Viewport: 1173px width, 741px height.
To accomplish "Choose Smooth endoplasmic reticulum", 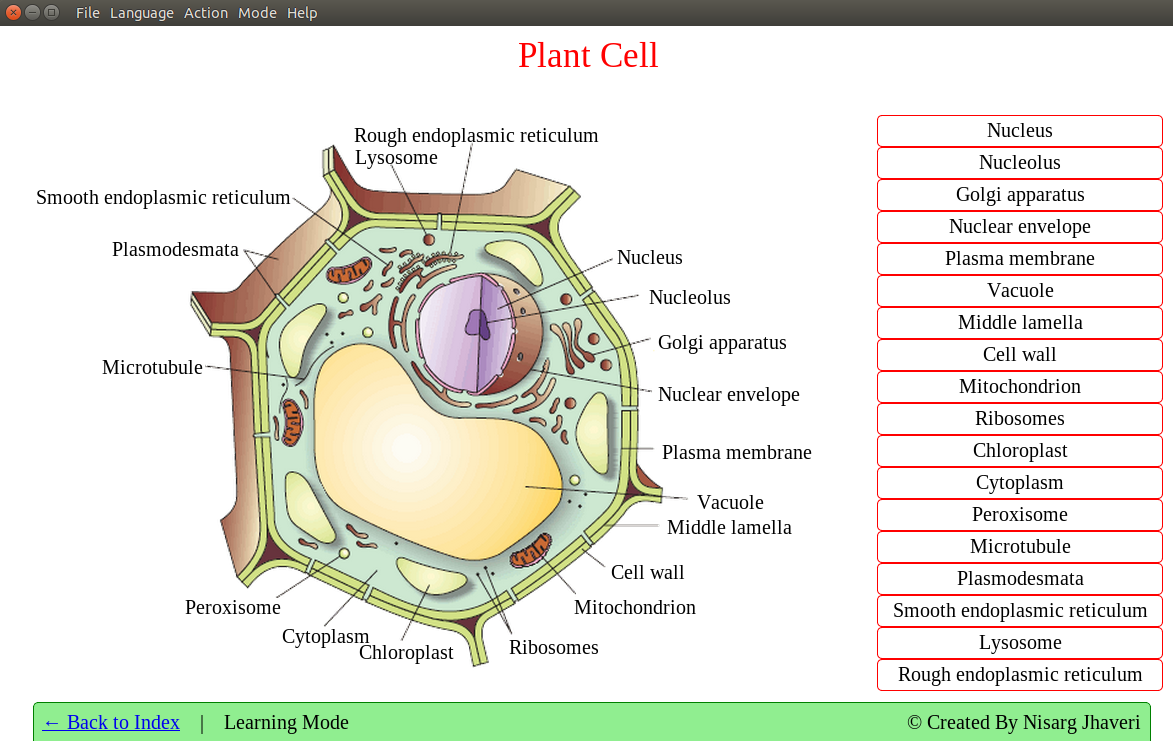I will (1019, 610).
